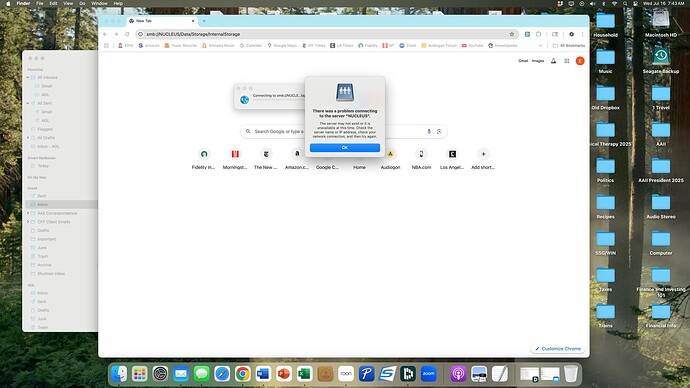Open the Window menu in menu bar
Viewport: 690px width, 388px height.
tap(99, 3)
